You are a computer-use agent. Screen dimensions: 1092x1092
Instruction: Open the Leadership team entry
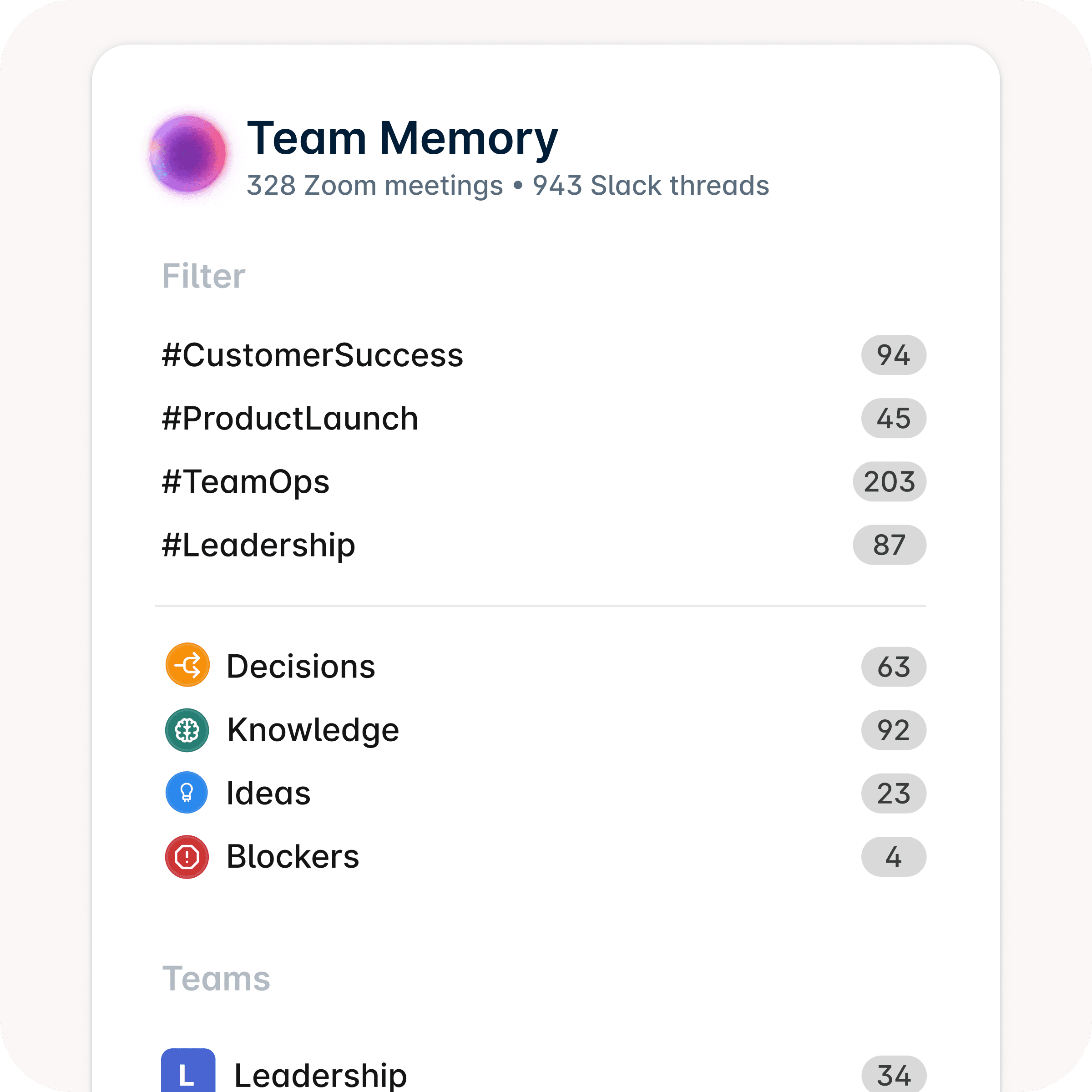(543, 1073)
